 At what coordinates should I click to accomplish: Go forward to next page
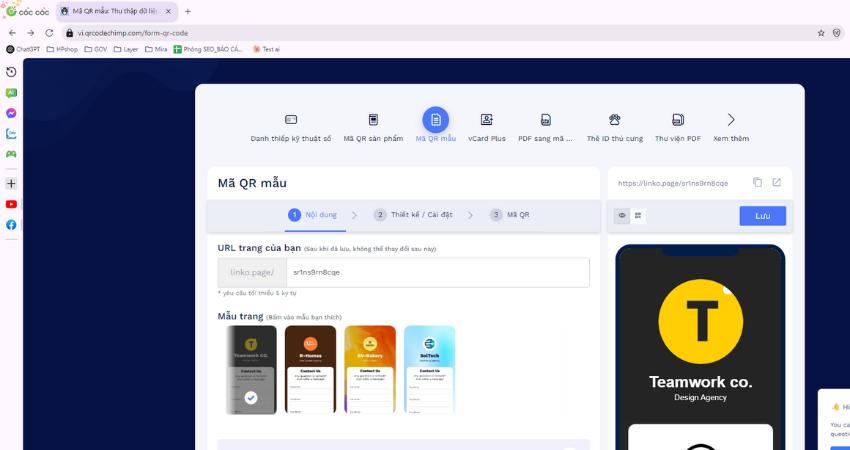pos(31,33)
